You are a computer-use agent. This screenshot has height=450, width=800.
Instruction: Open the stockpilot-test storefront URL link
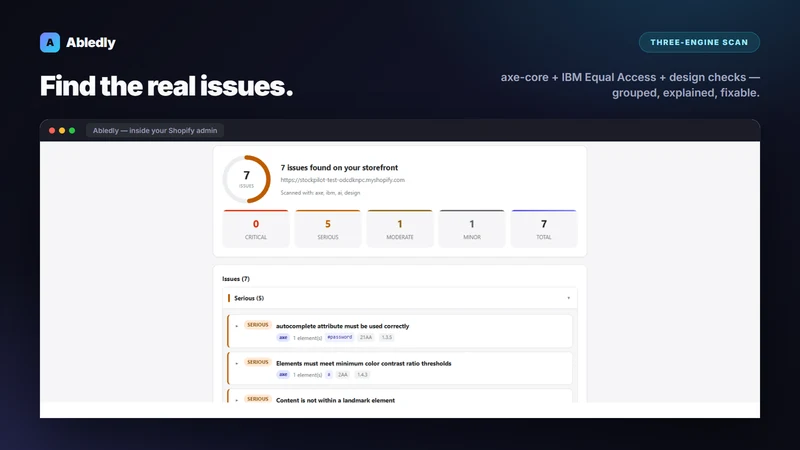[x=342, y=180]
